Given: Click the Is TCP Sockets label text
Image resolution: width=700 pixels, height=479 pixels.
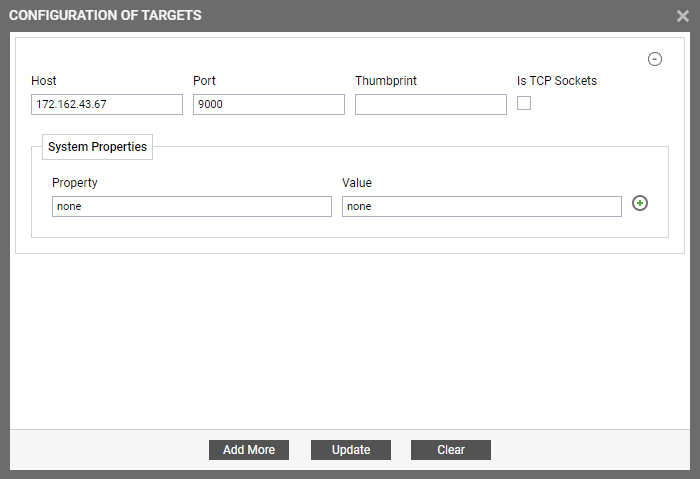Looking at the screenshot, I should 557,81.
